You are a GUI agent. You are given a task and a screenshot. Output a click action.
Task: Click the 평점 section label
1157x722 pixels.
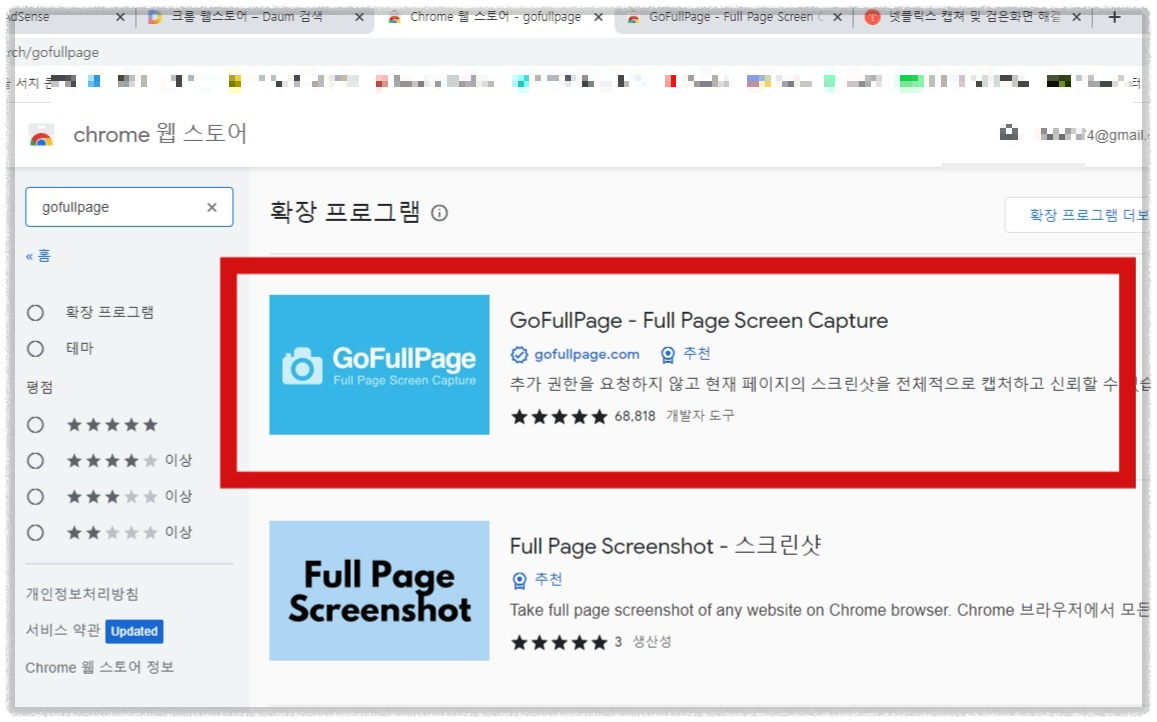[39, 388]
